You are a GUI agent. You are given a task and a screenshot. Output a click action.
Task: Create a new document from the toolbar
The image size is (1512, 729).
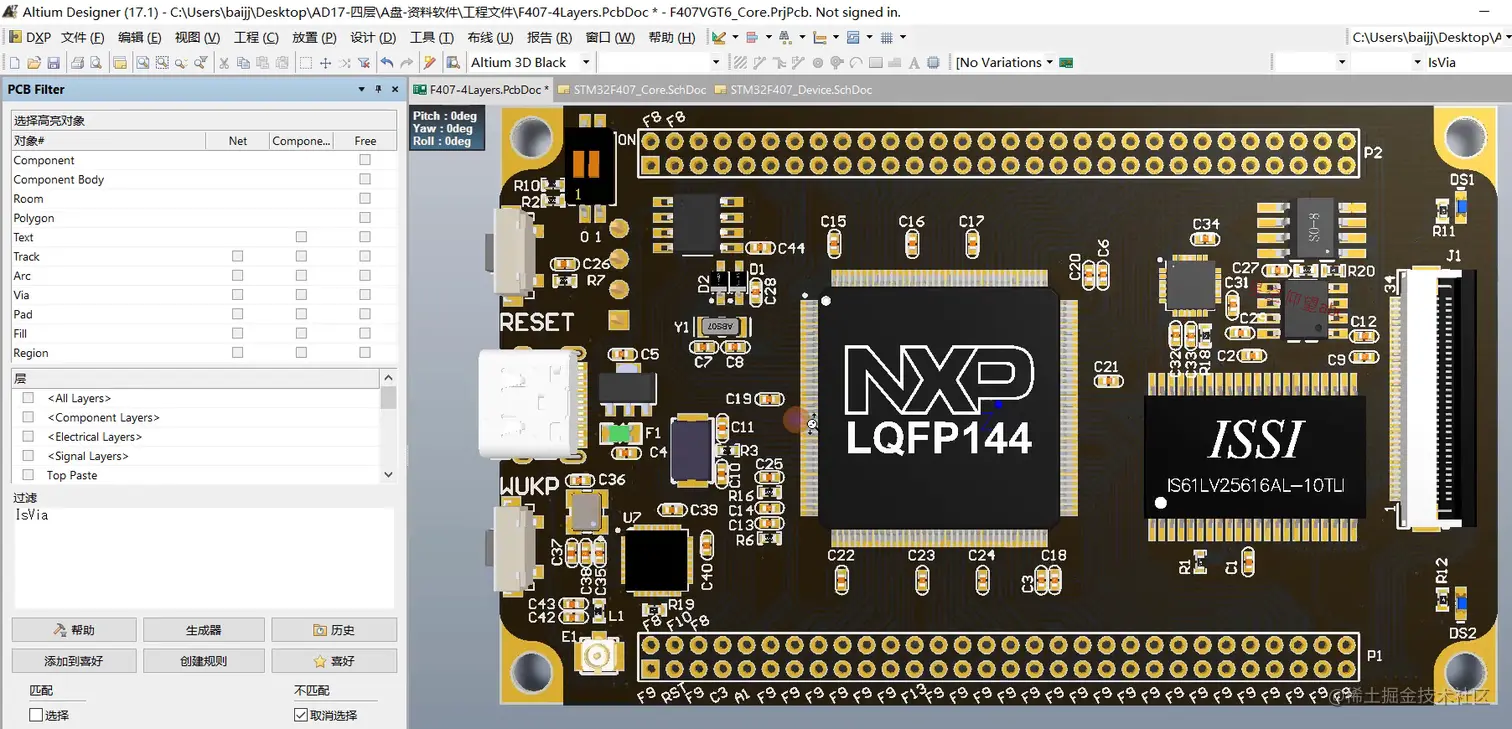coord(14,62)
